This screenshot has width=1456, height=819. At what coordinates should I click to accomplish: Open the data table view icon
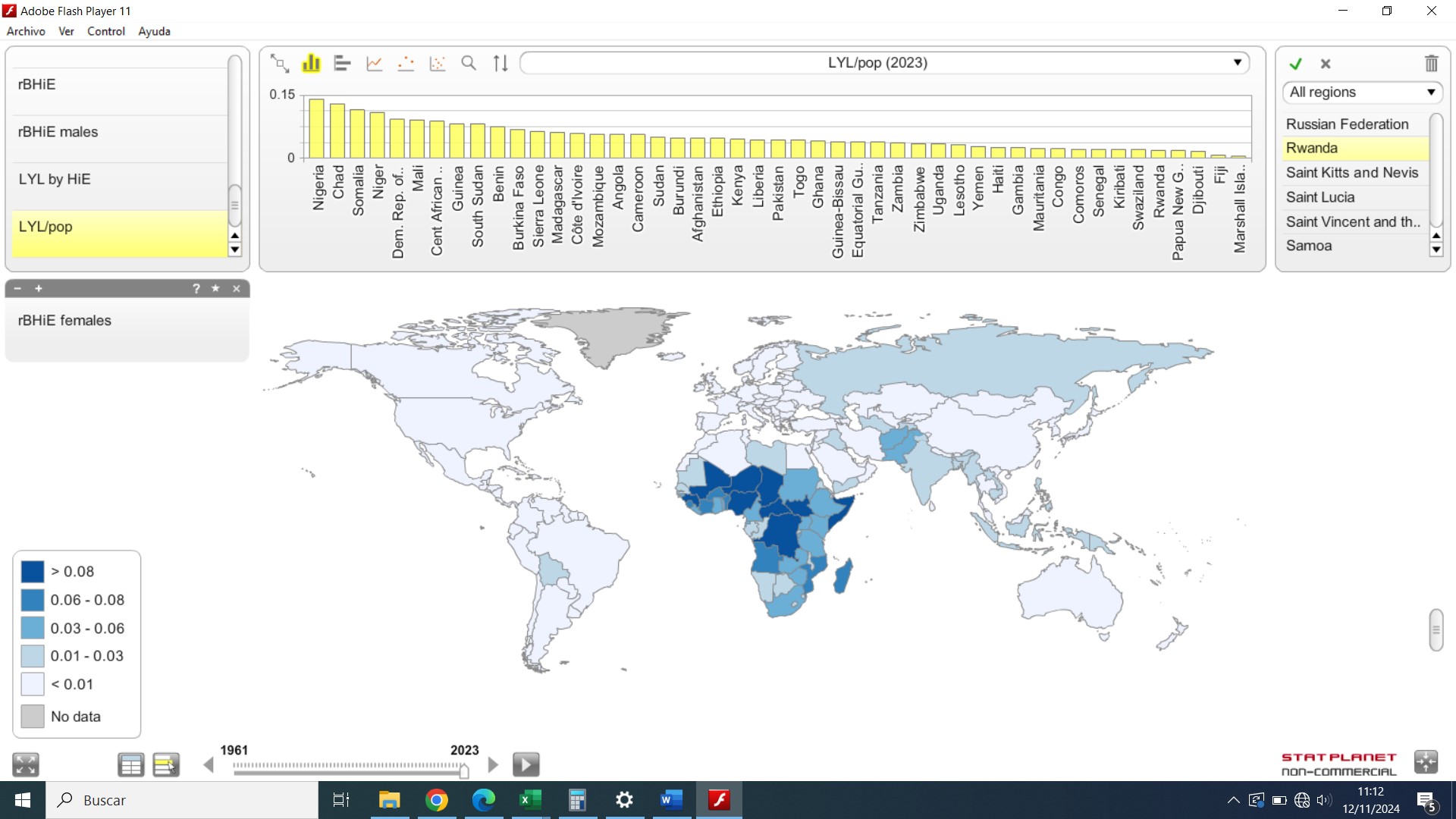[131, 764]
